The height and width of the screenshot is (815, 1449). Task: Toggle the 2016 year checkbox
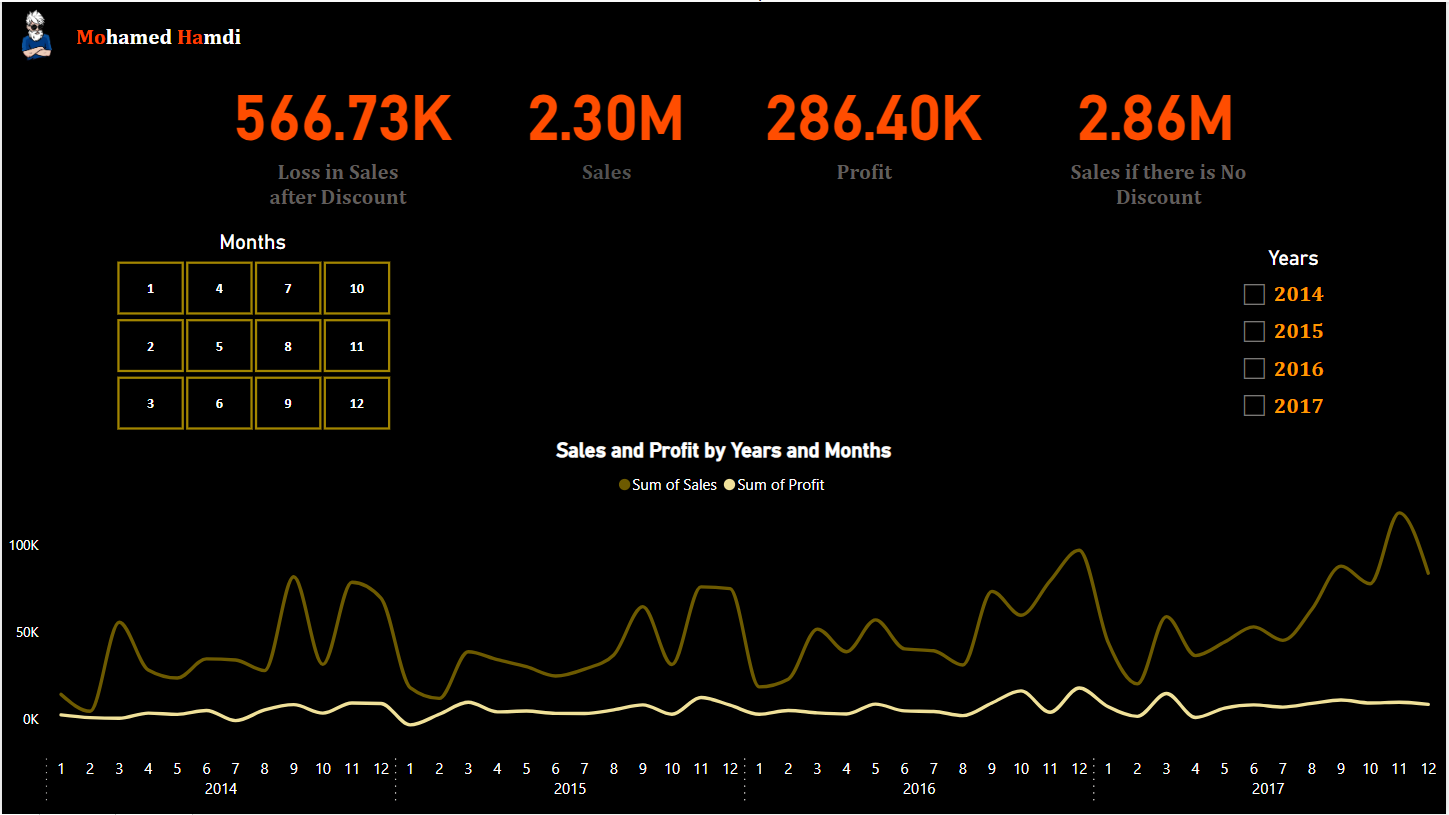1254,369
